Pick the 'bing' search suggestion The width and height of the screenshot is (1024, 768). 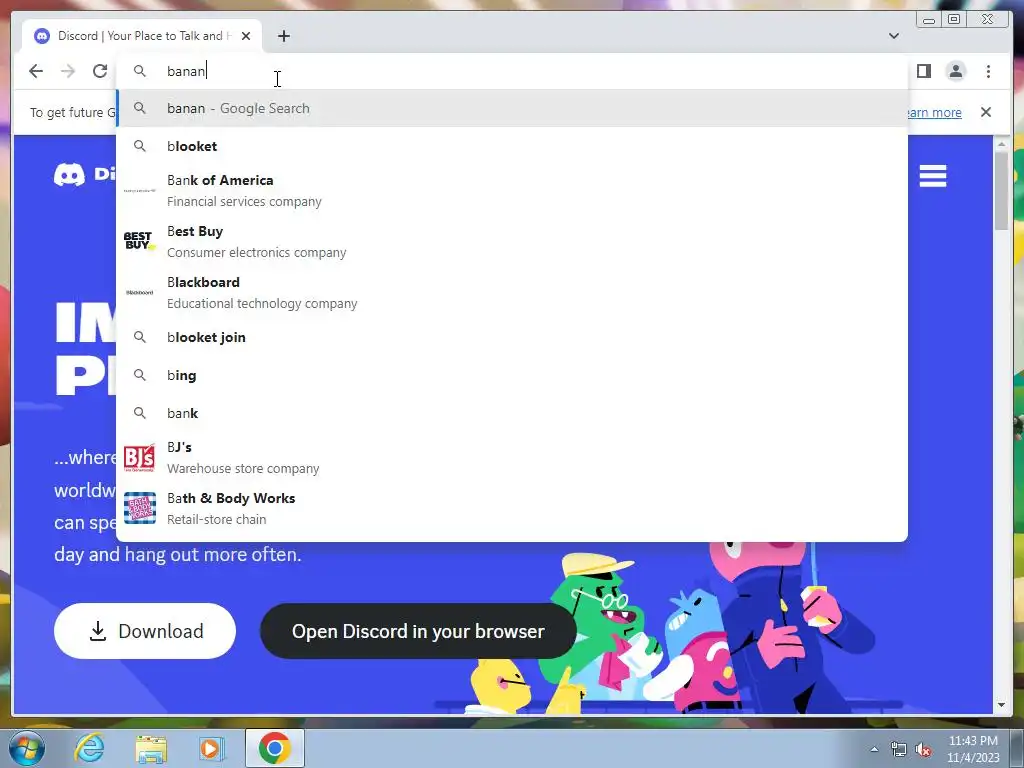pos(512,376)
